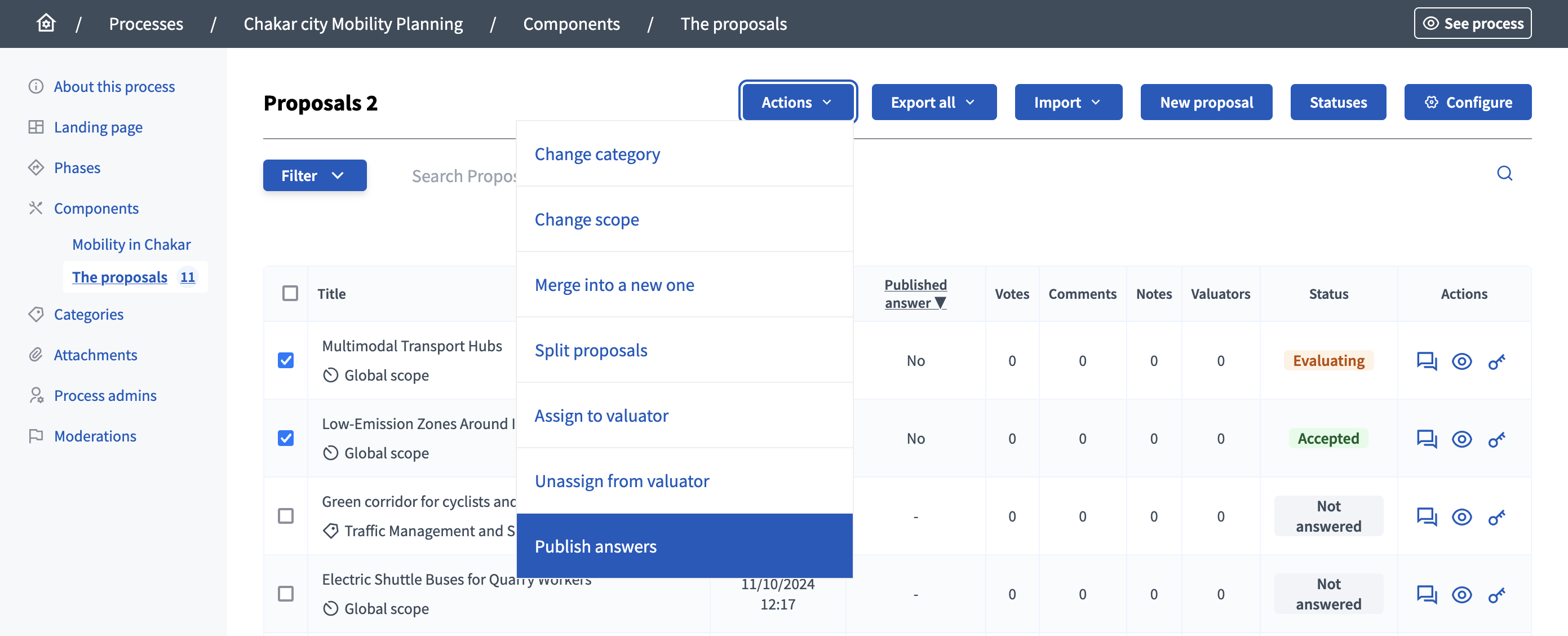Viewport: 1568px width, 636px height.
Task: Expand the Filter dropdown on proposals list
Action: coord(314,174)
